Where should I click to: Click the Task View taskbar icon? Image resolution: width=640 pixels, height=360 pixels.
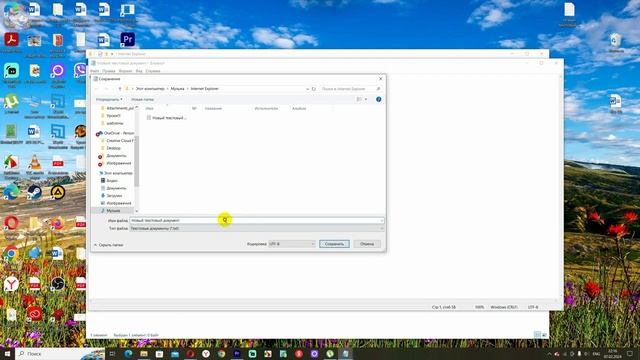pyautogui.click(x=113, y=353)
